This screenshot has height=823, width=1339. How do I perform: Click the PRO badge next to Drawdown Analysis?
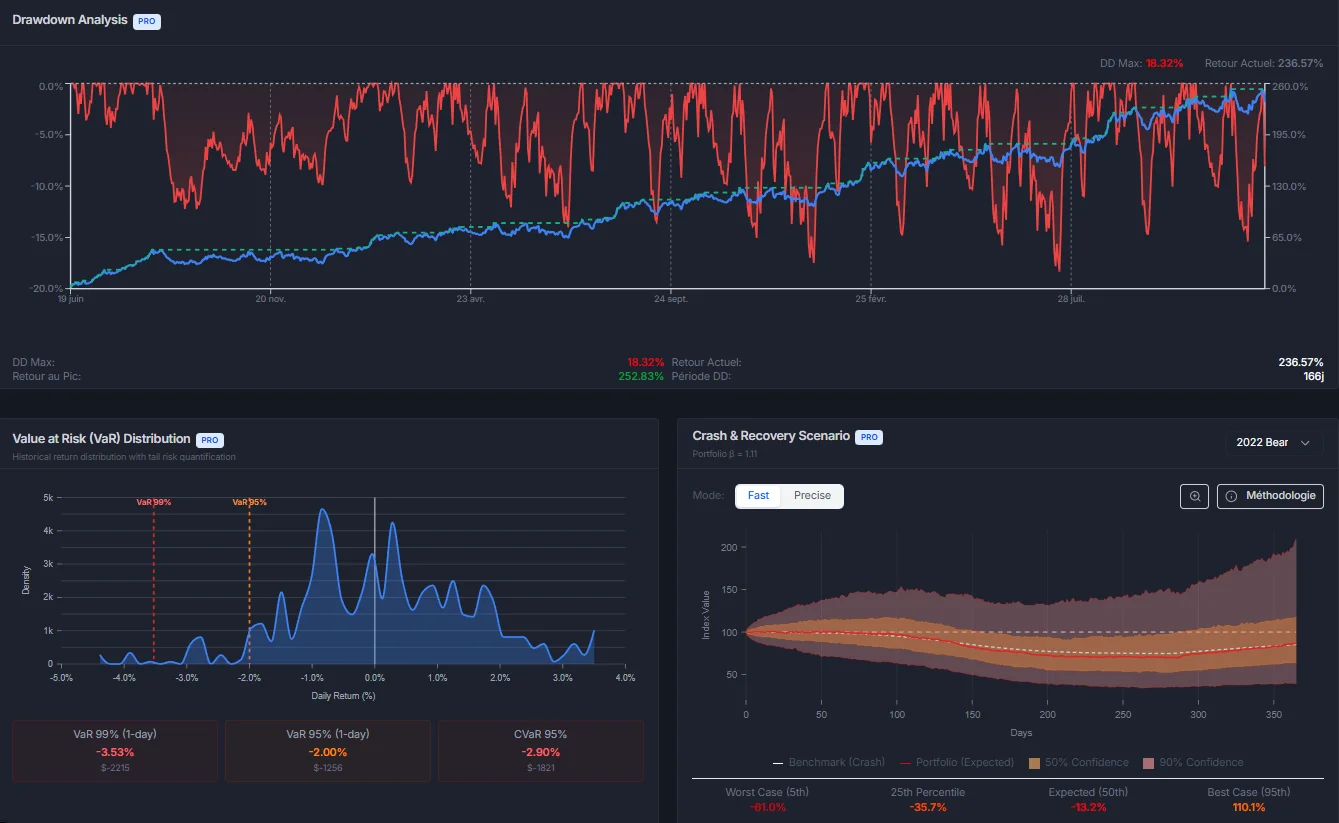[x=146, y=21]
